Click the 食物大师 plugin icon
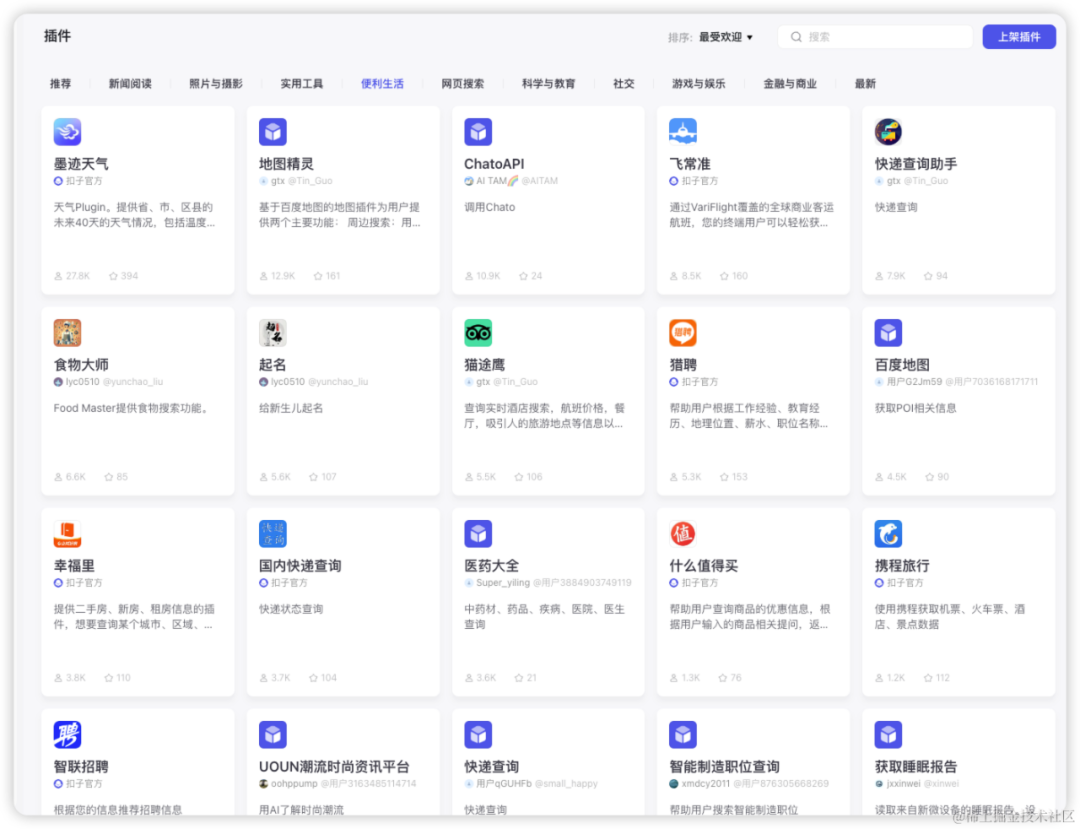Image resolution: width=1080 pixels, height=829 pixels. [x=68, y=333]
